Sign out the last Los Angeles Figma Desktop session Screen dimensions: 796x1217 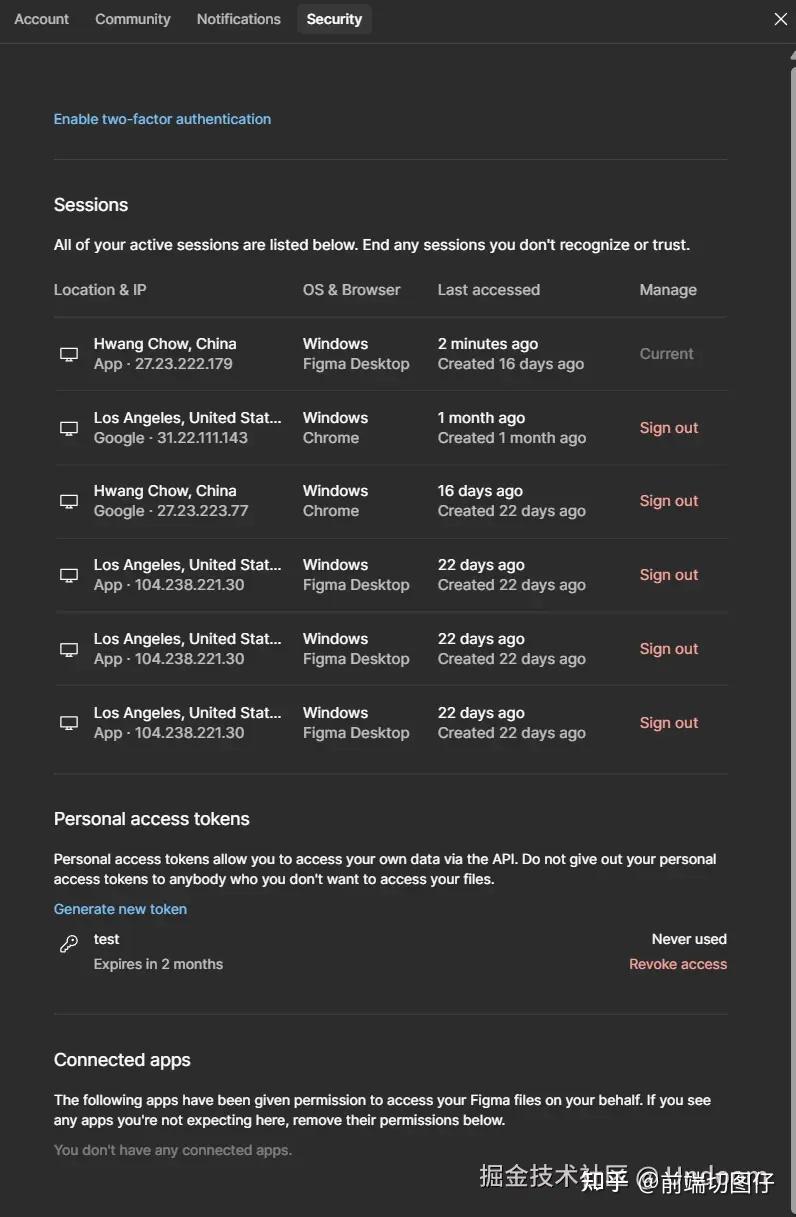(x=669, y=723)
